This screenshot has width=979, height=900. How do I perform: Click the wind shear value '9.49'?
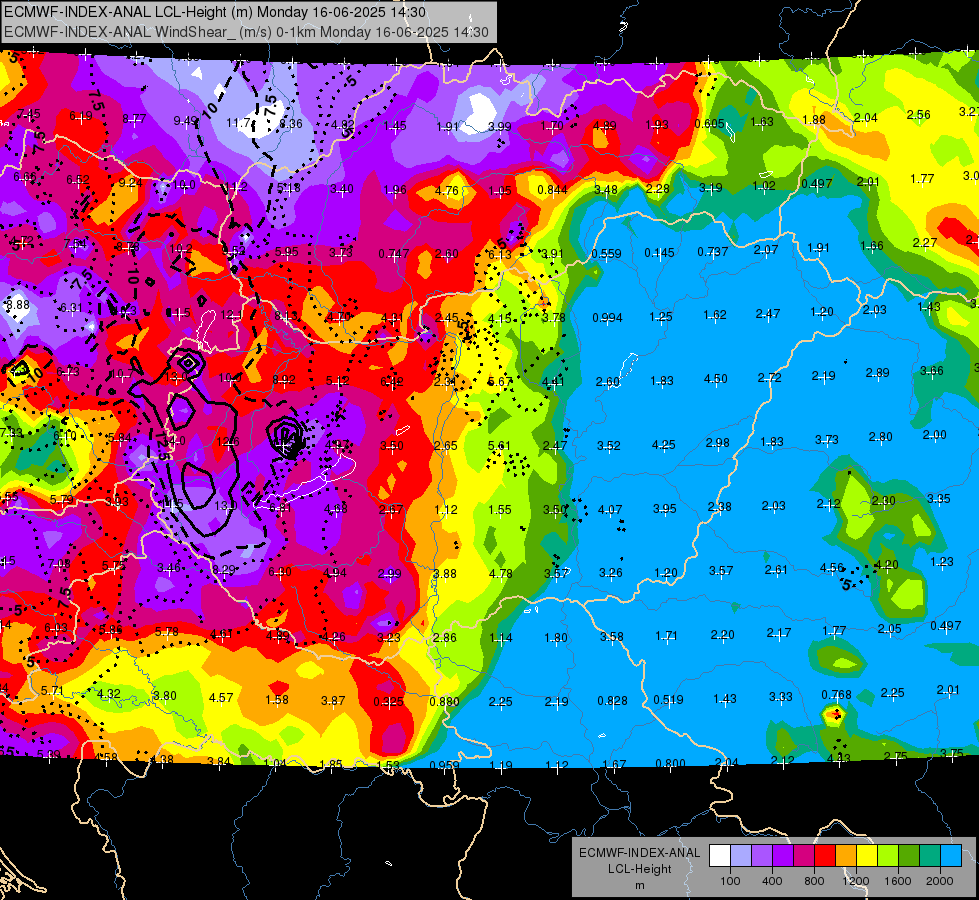tap(185, 121)
